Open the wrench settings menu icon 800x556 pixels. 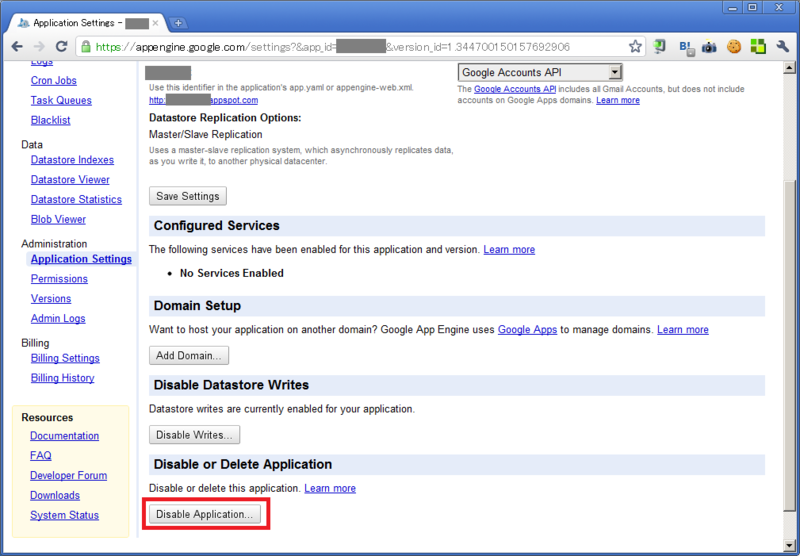pos(783,46)
